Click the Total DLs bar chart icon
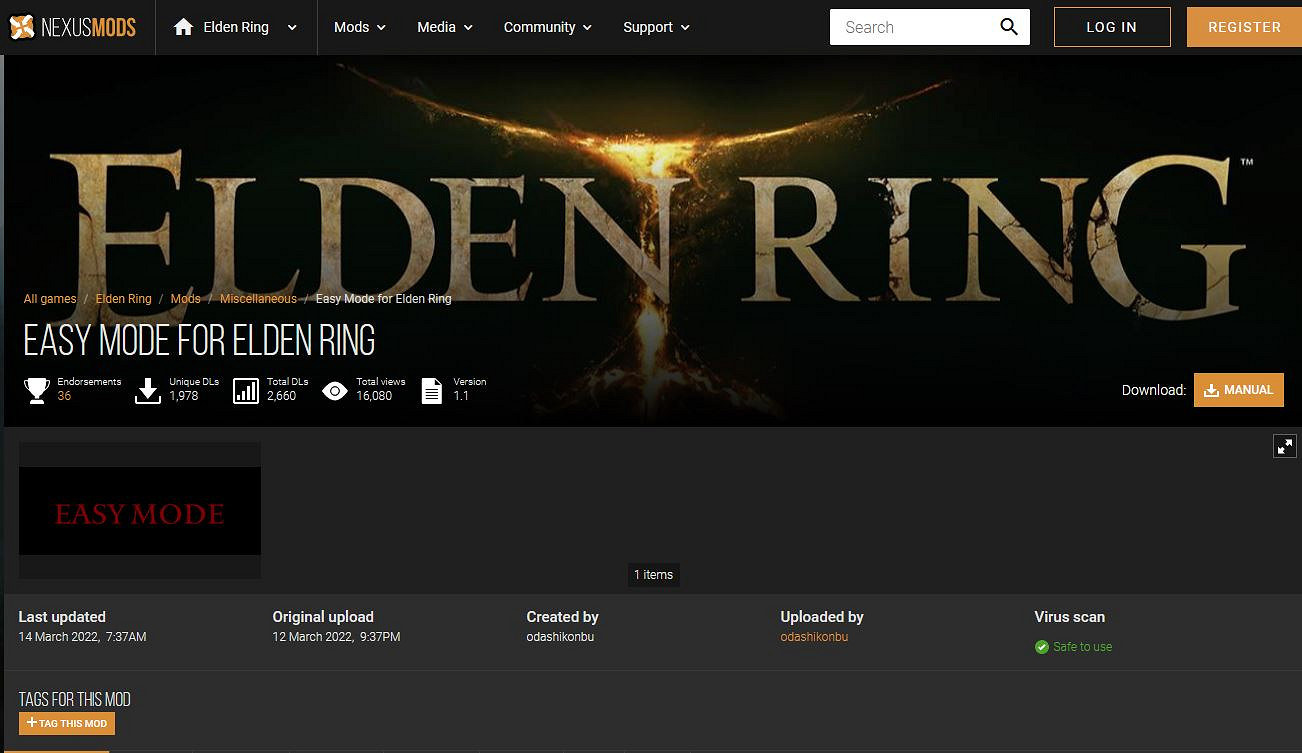This screenshot has width=1302, height=753. click(245, 390)
